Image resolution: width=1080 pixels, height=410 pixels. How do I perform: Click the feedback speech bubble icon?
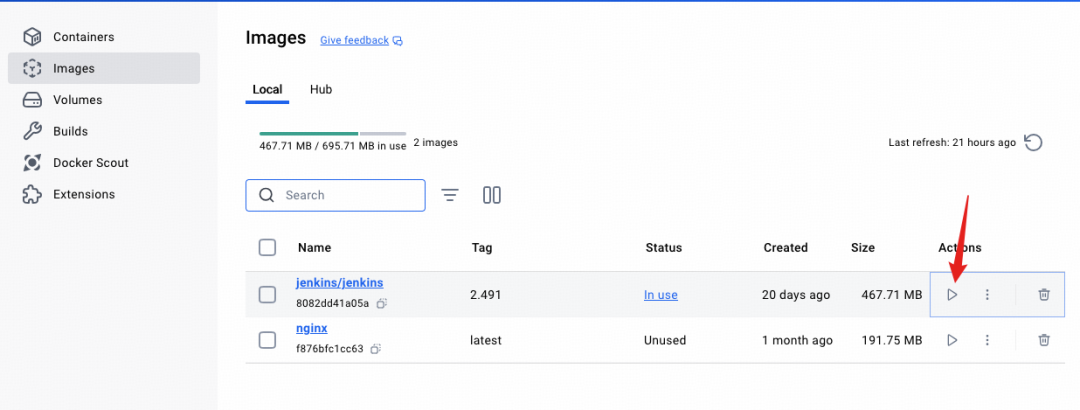click(x=397, y=41)
